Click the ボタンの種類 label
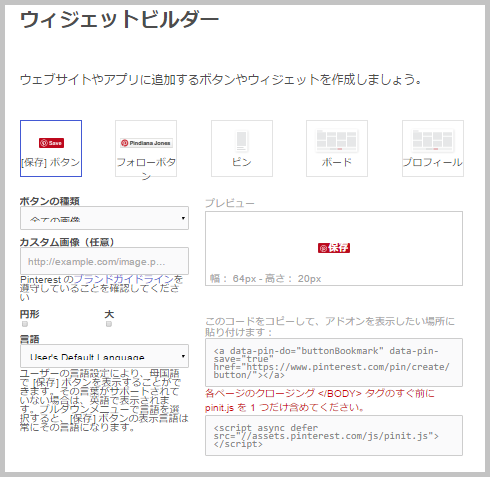Screen dimensions: 490x477 pyautogui.click(x=50, y=201)
